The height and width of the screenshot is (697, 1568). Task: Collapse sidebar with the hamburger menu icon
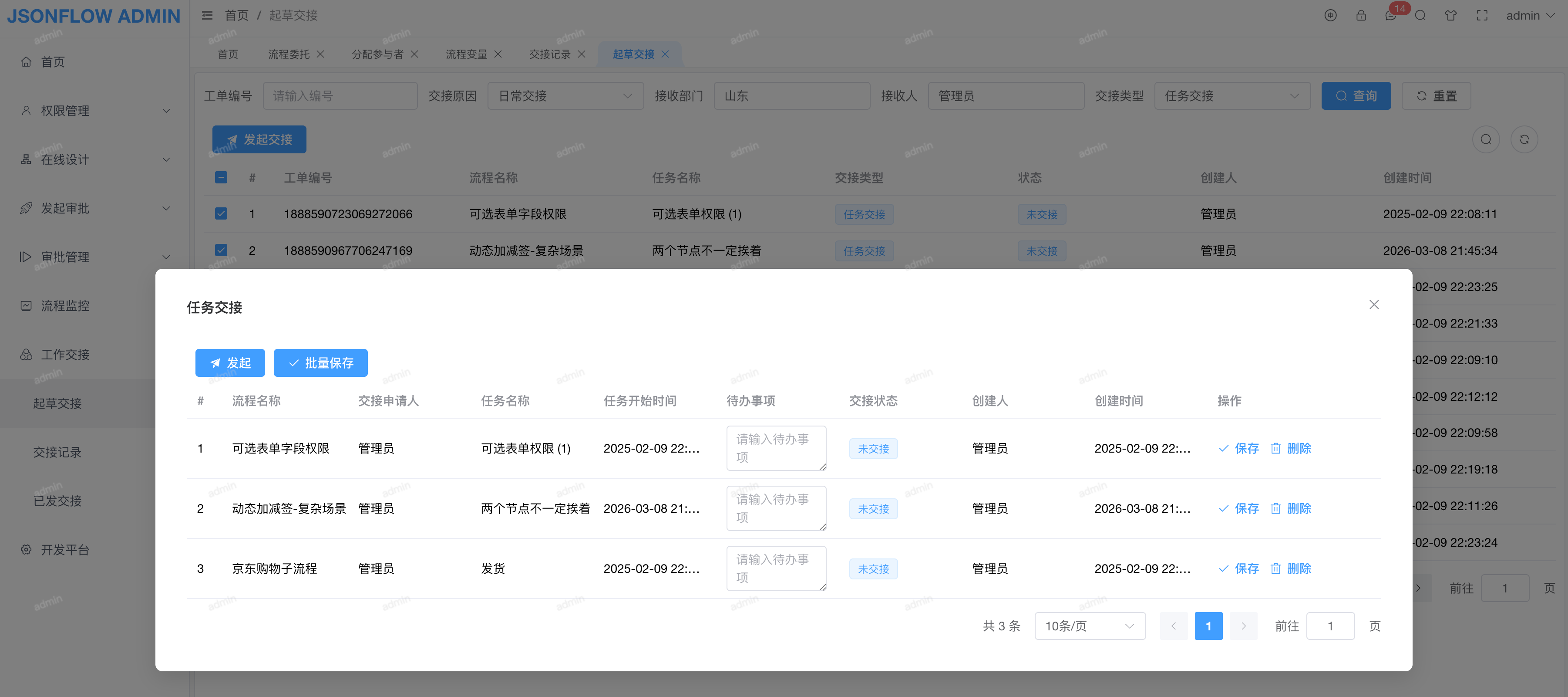coord(207,16)
